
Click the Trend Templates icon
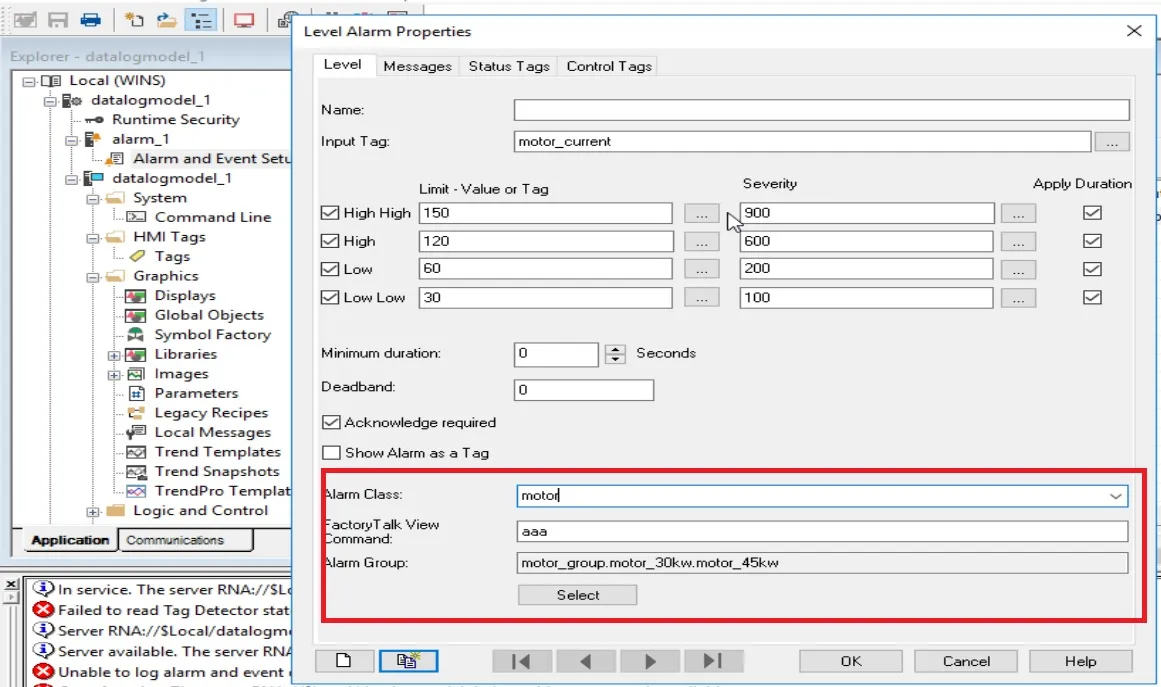pos(135,452)
